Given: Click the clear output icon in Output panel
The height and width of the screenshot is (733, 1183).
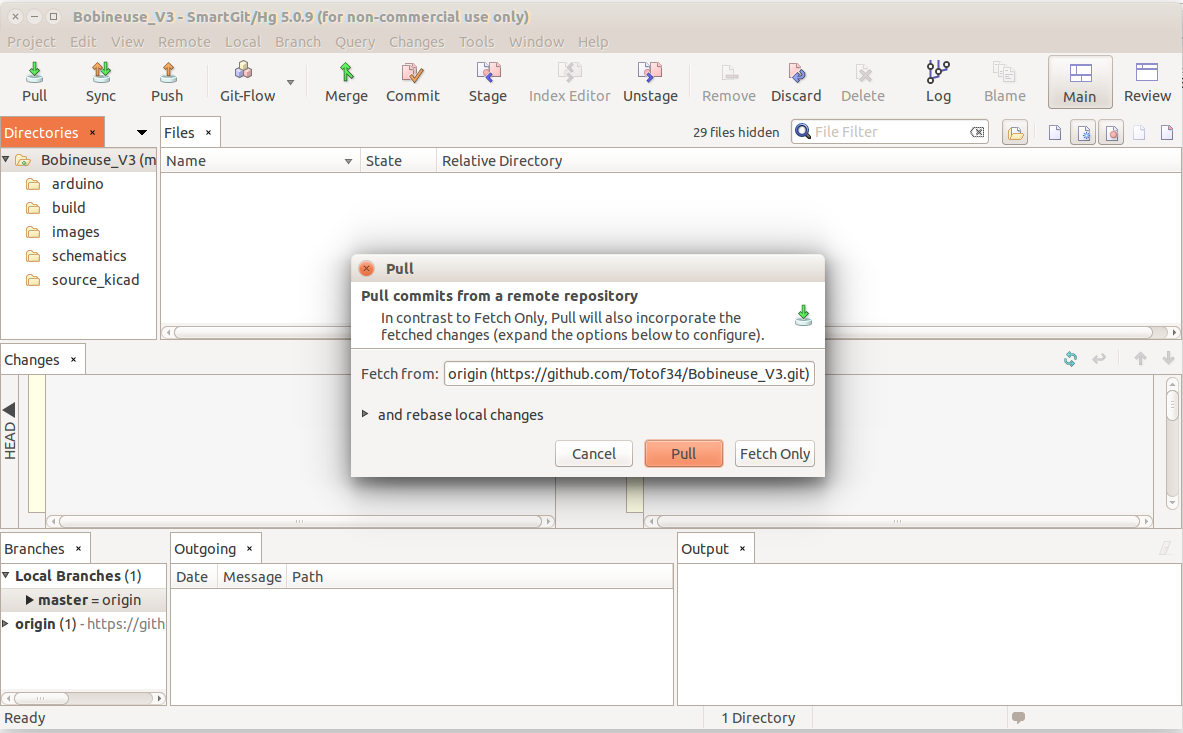Looking at the screenshot, I should (1165, 548).
